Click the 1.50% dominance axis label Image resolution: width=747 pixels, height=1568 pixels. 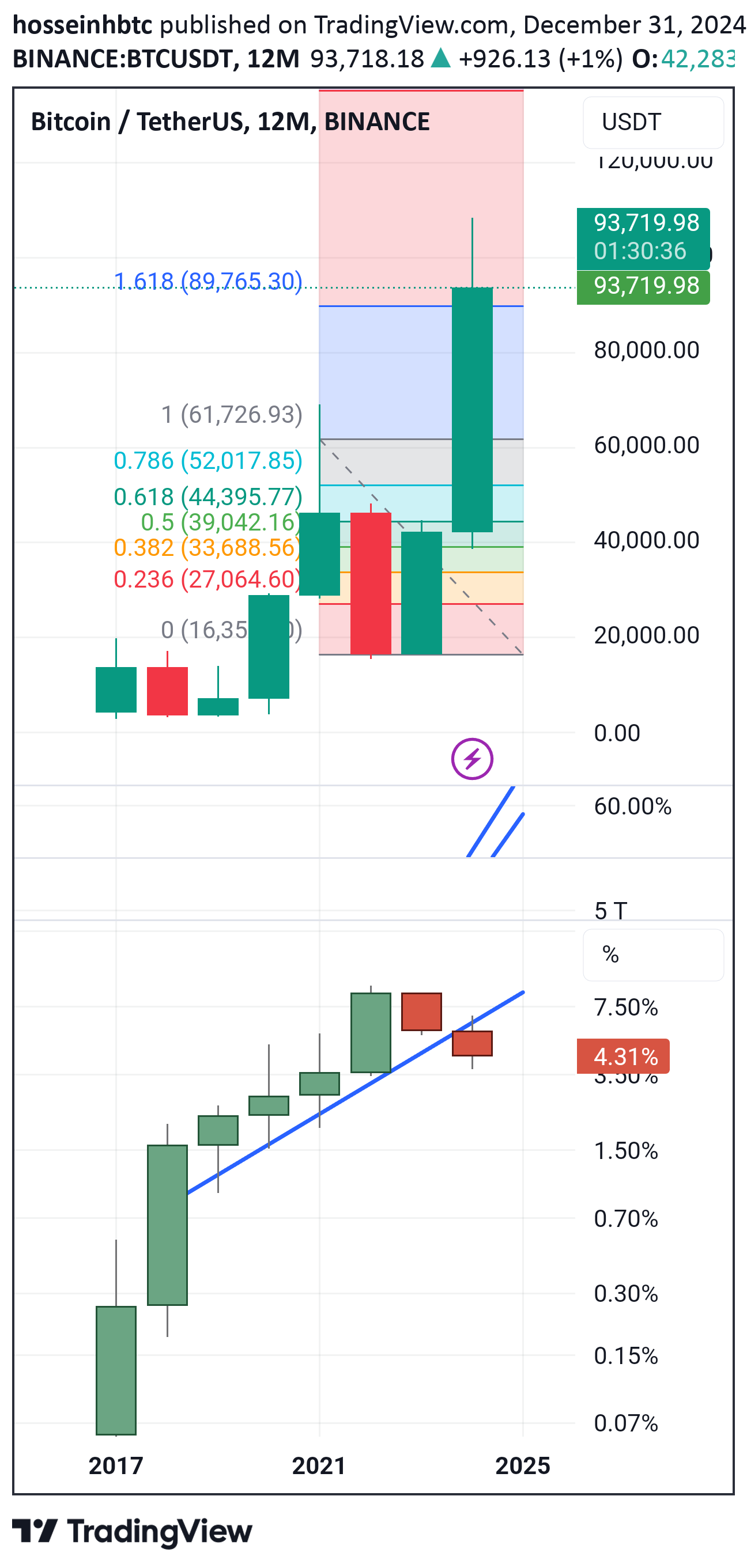click(x=627, y=1151)
